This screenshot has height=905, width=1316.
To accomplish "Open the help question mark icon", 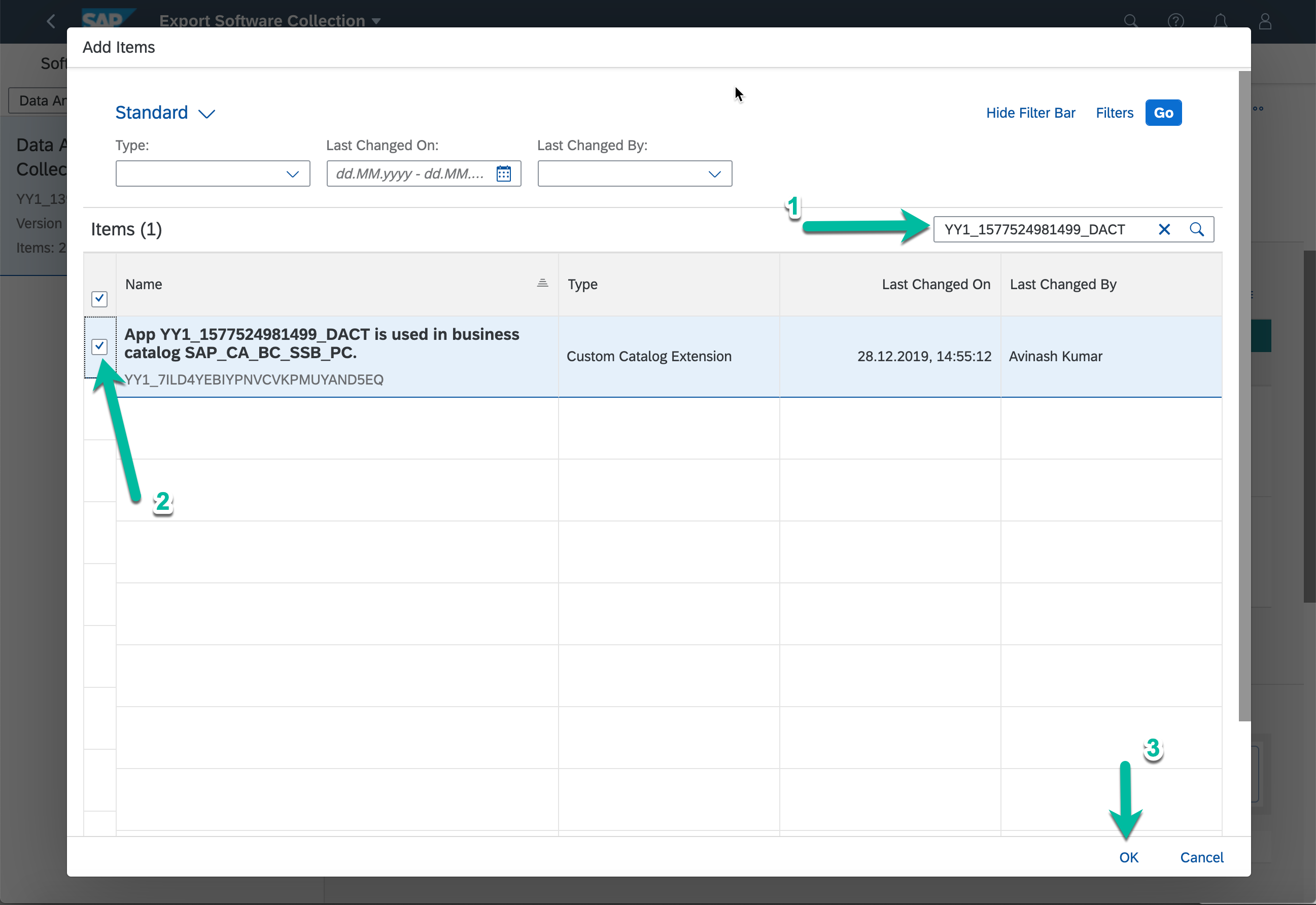I will 1175,21.
